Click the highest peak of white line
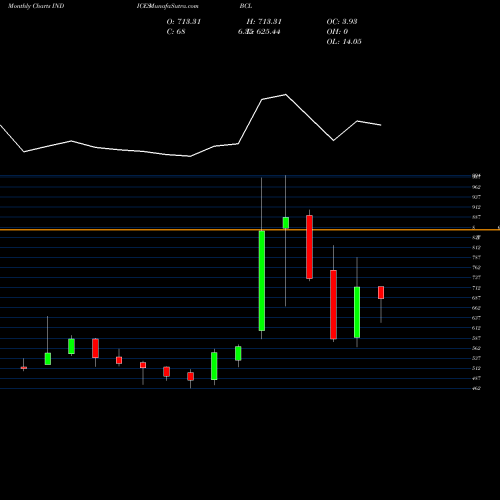The width and height of the screenshot is (500, 500). [286, 94]
